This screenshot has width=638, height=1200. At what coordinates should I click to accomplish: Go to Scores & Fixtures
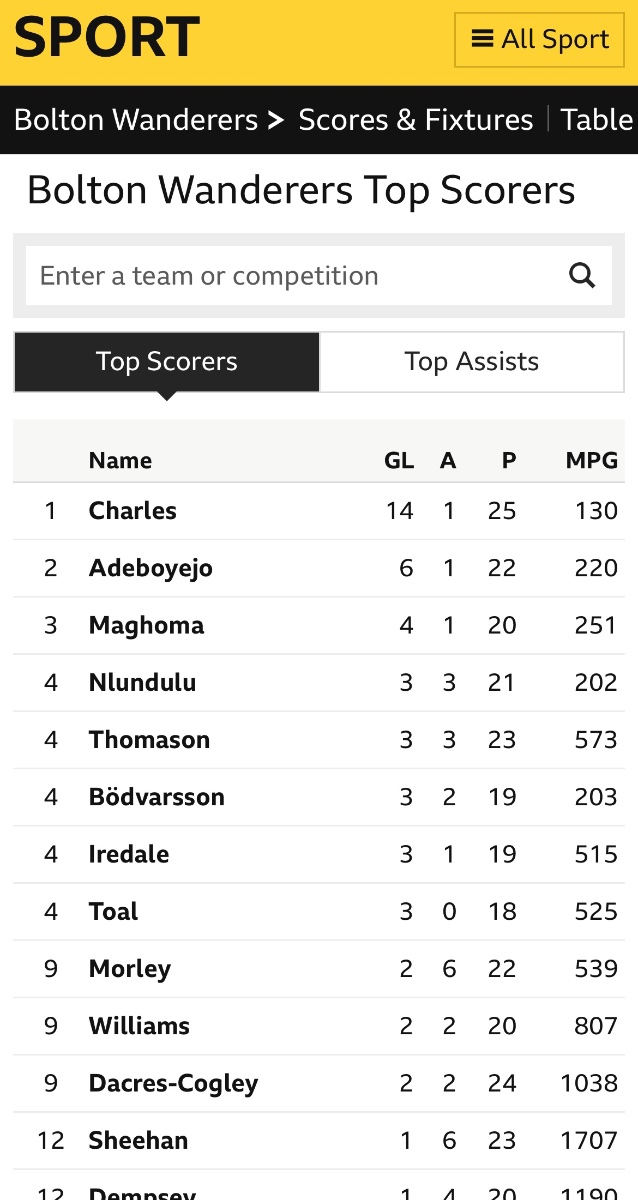[416, 120]
